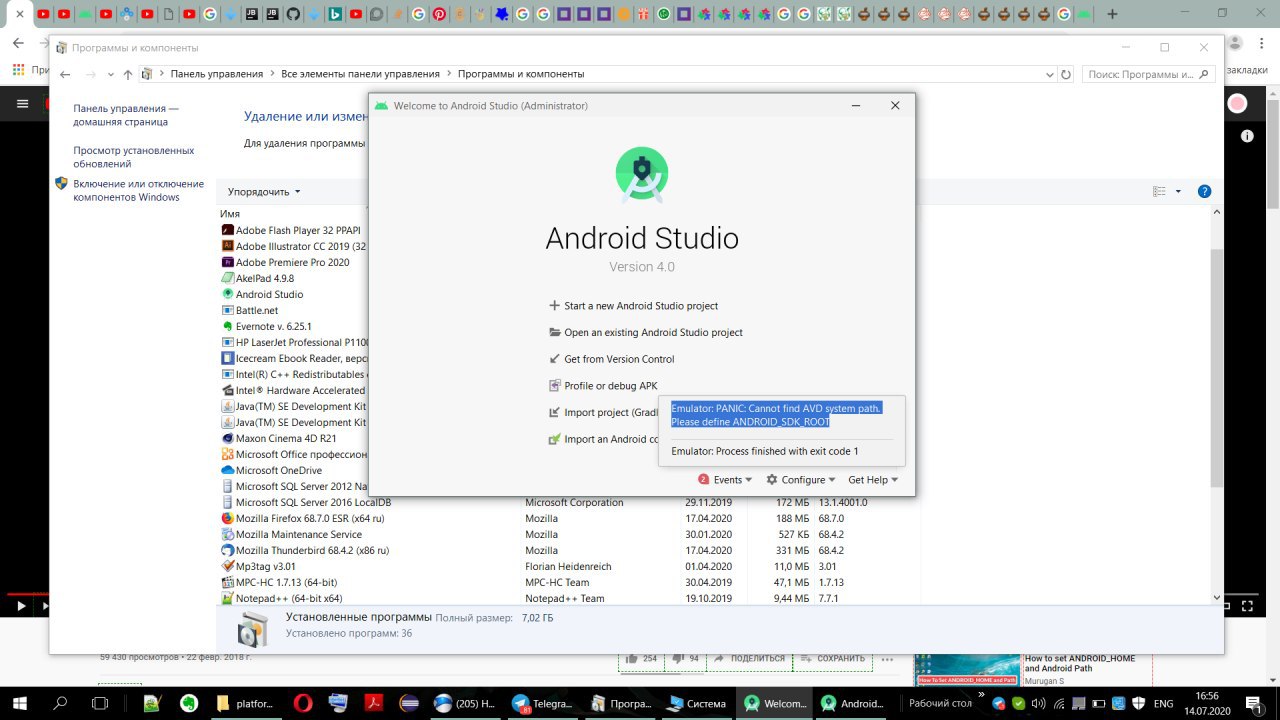Click the Refresh button in address bar
Viewport: 1280px width, 720px height.
tap(1066, 74)
